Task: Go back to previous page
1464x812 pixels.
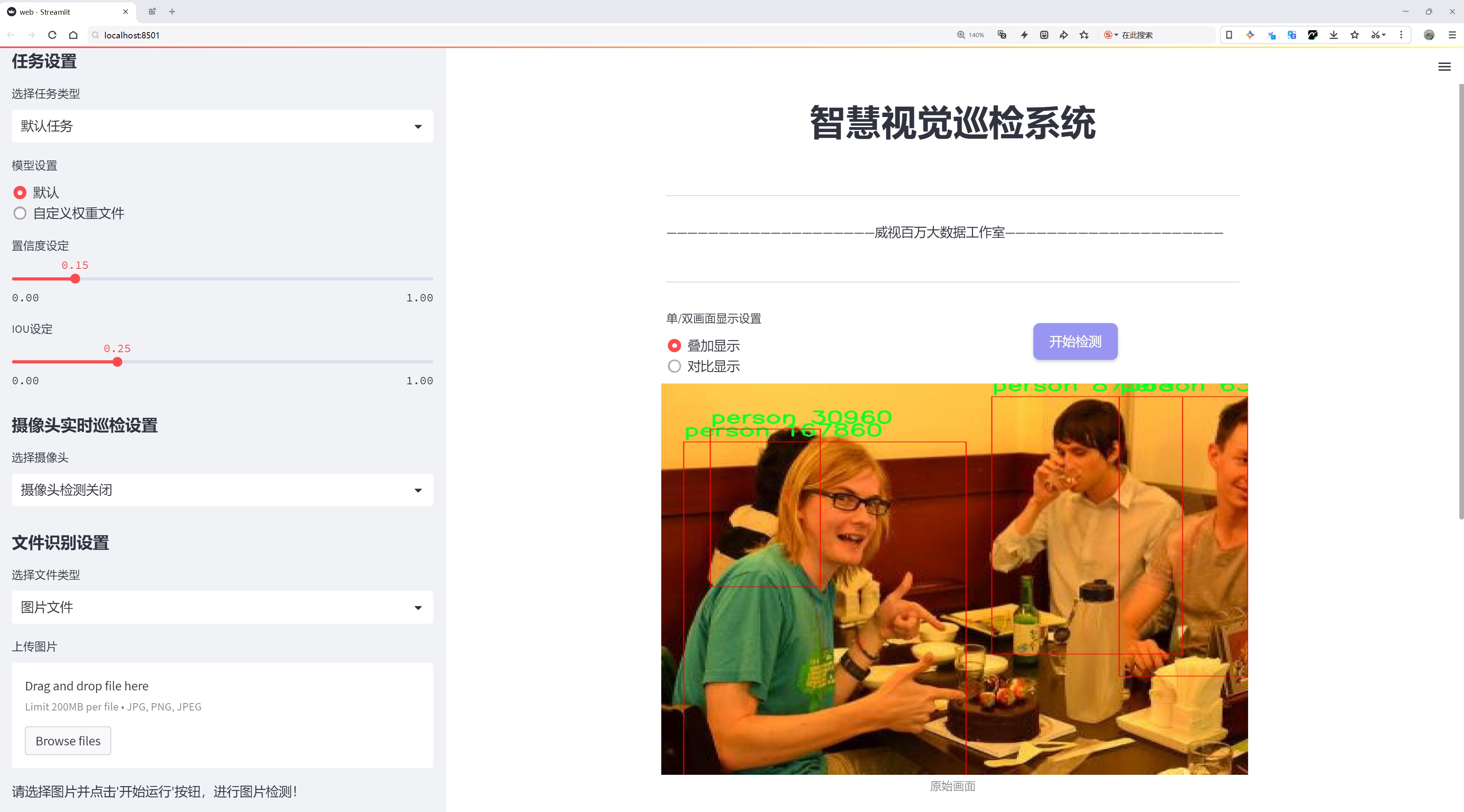Action: click(11, 35)
